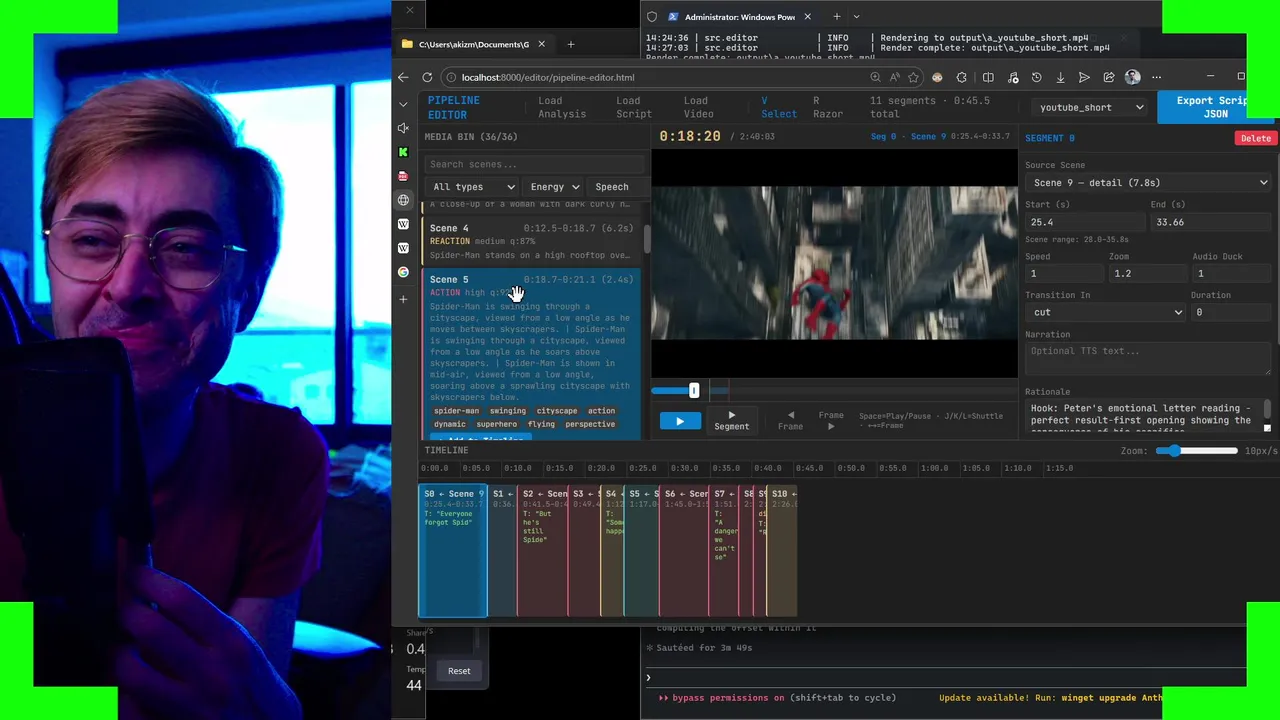Open the youtube_short preset dropdown

(x=1091, y=107)
